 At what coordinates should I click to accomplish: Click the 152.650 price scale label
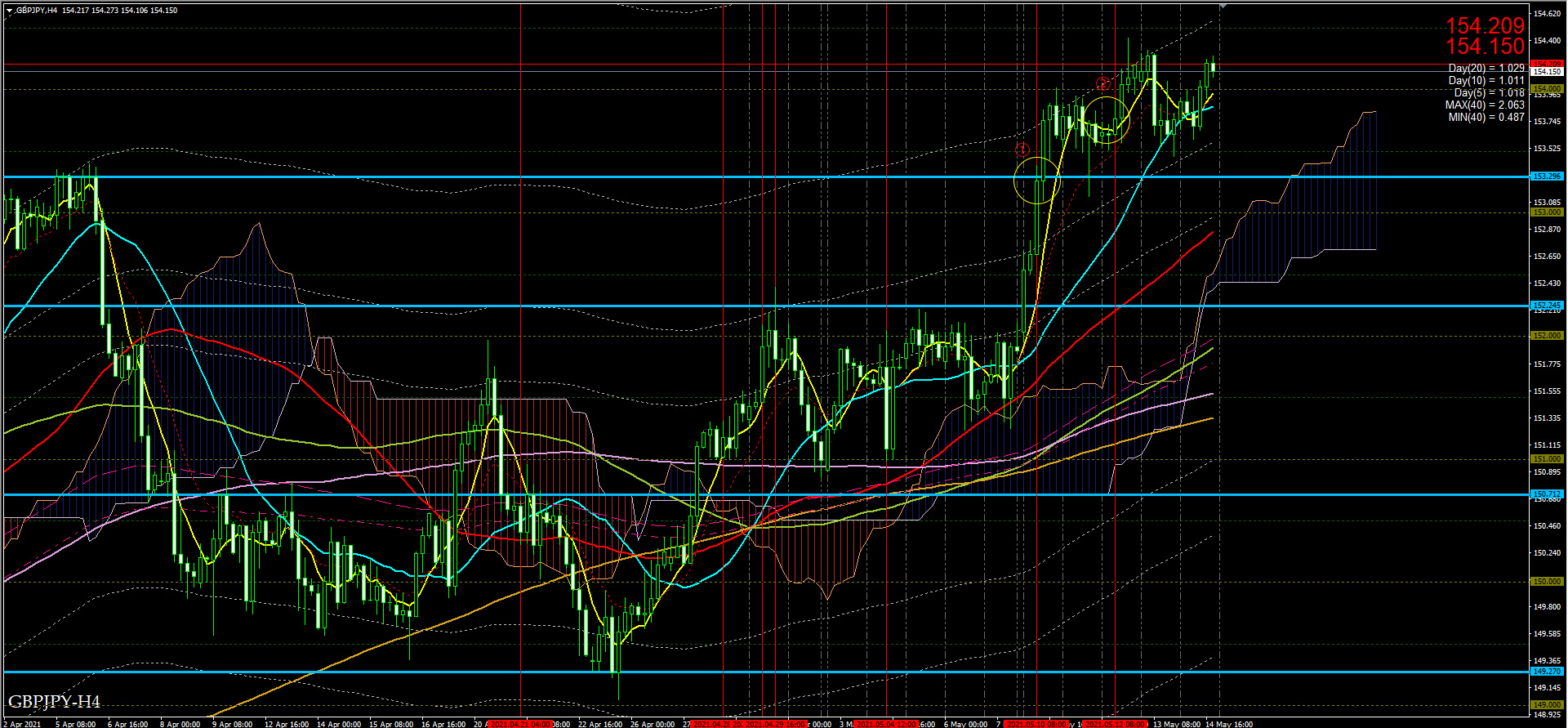tap(1548, 257)
